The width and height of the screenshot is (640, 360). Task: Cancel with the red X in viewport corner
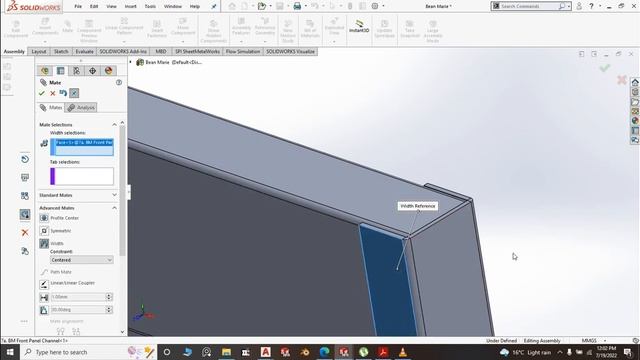click(x=622, y=80)
